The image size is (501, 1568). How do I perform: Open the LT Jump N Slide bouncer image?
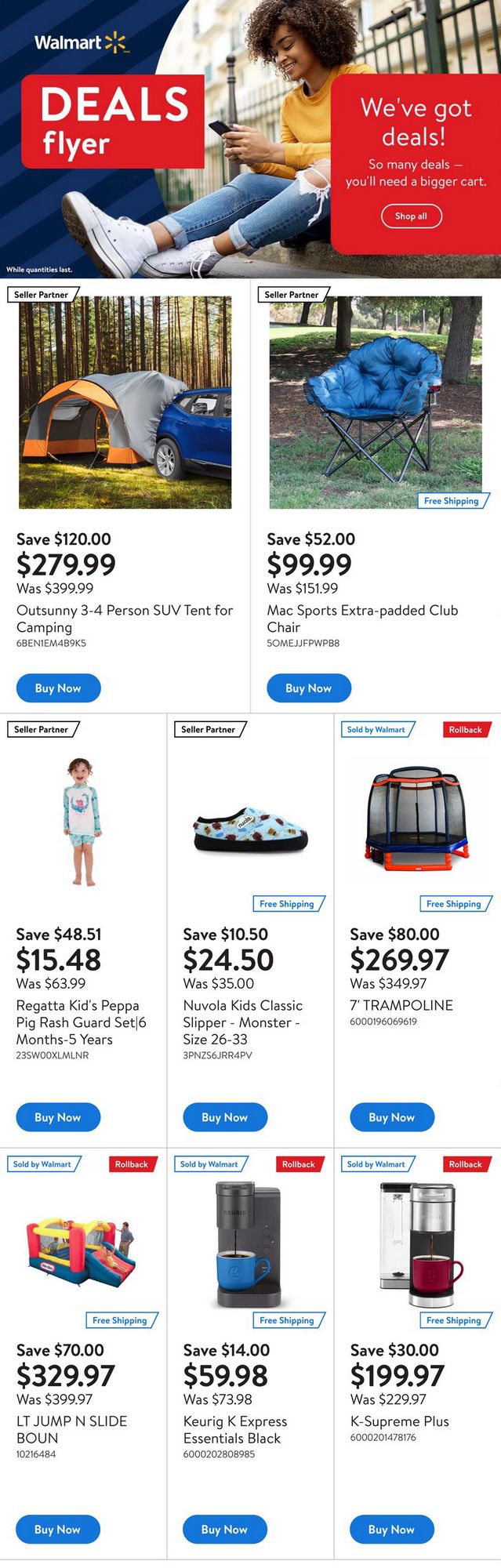[82, 1248]
